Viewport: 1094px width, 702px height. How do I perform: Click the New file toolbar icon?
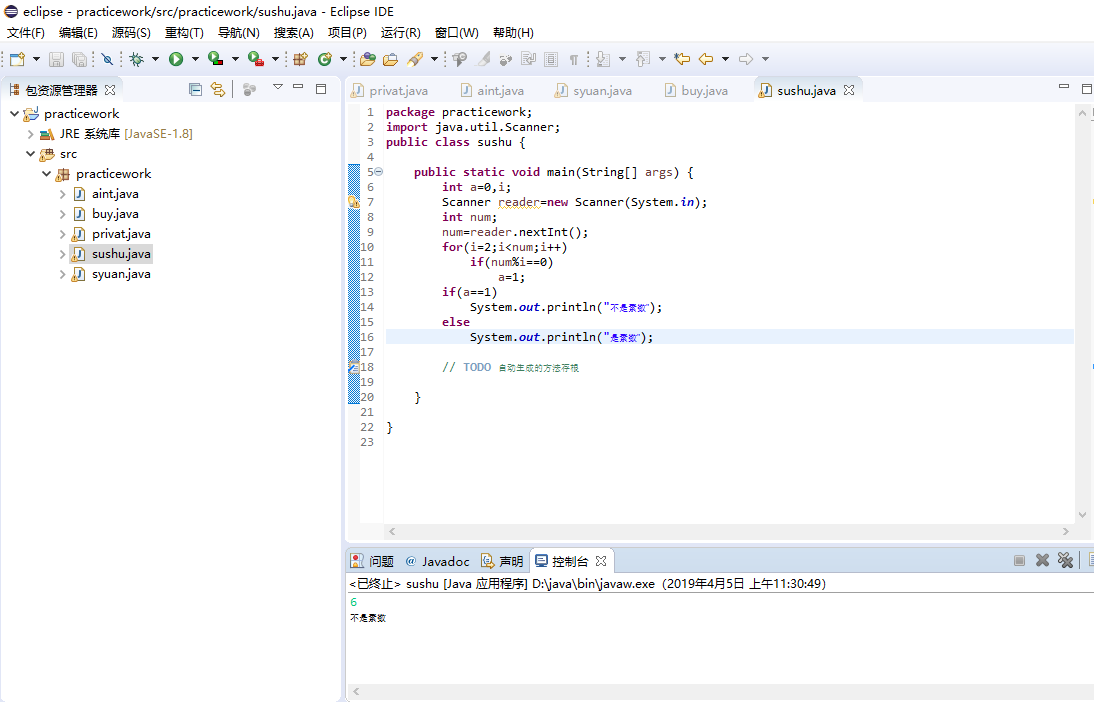16,59
